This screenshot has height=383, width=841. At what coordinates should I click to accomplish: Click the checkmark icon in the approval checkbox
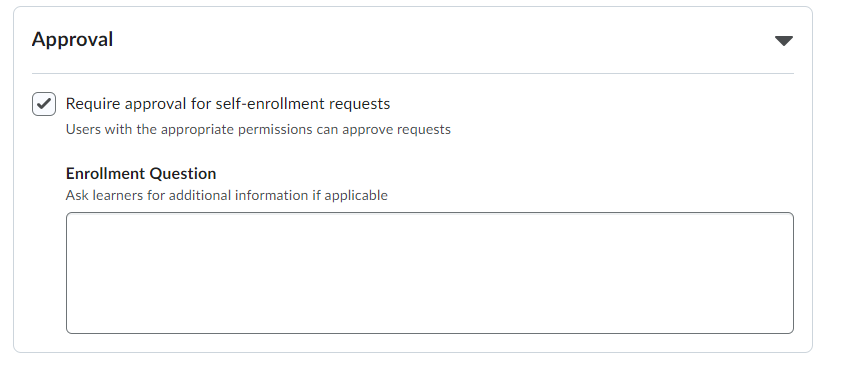point(44,104)
